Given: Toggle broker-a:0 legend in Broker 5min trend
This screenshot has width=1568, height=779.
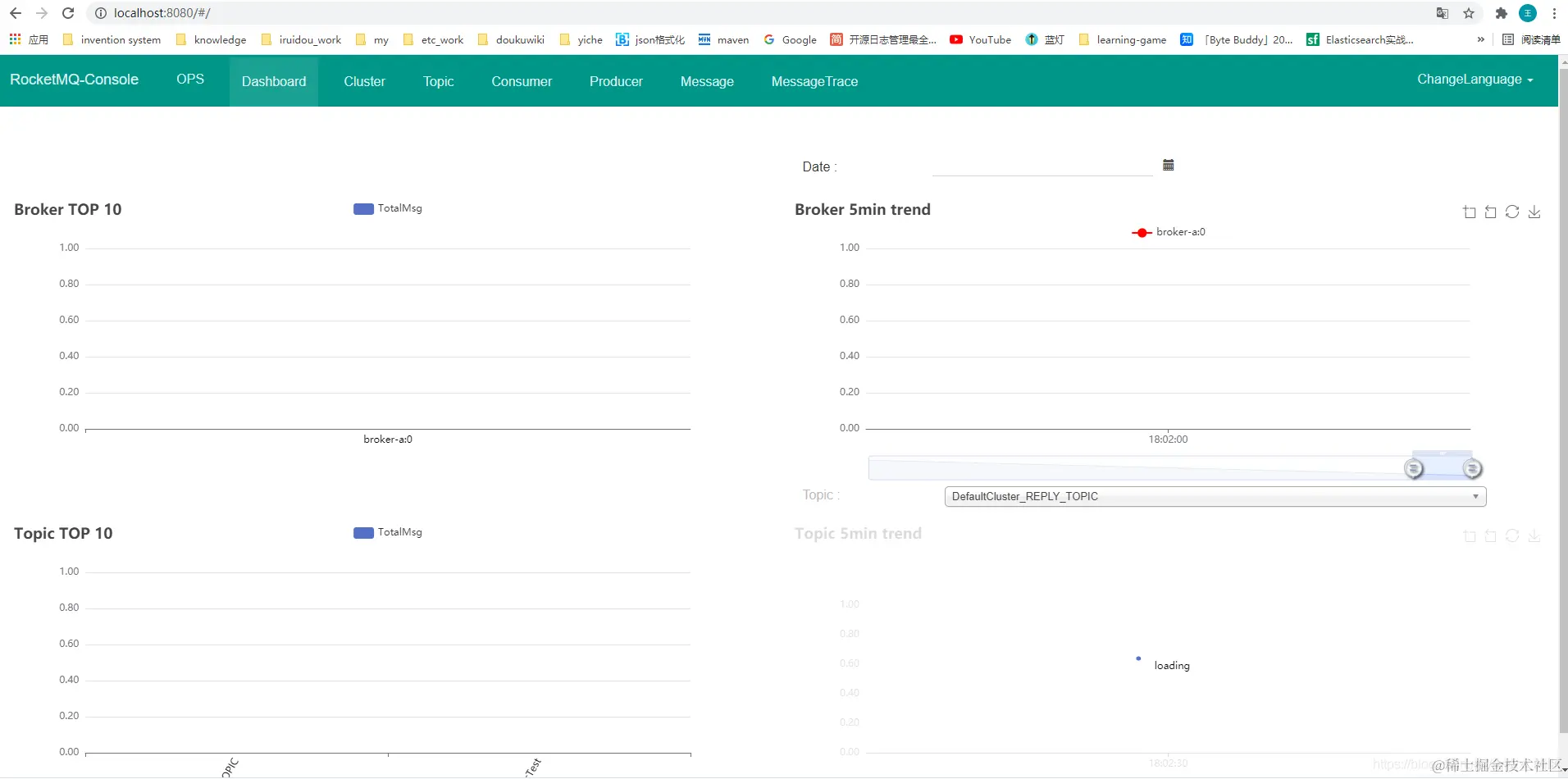Looking at the screenshot, I should pyautogui.click(x=1169, y=232).
